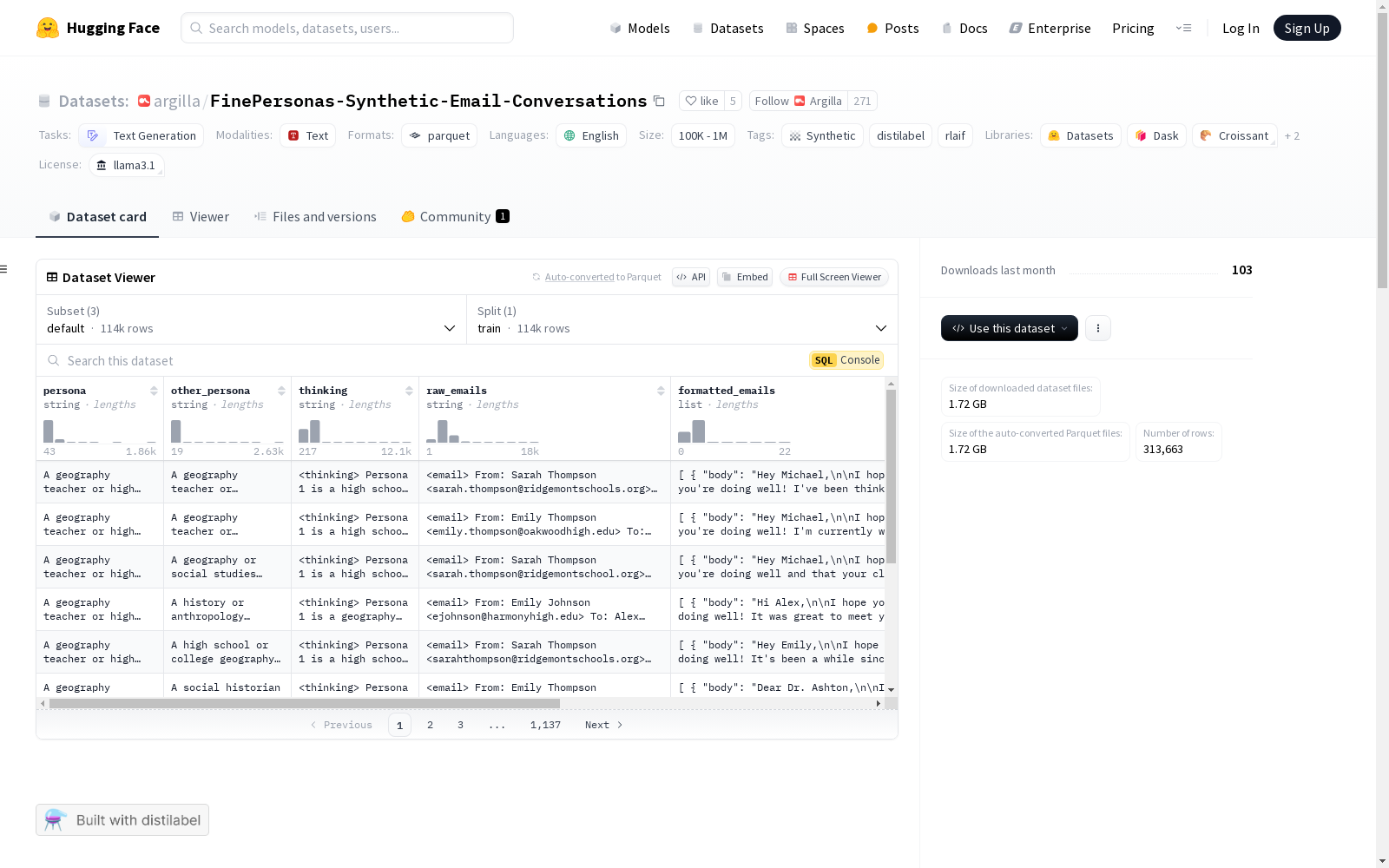Switch to the Viewer tab
The width and height of the screenshot is (1389, 868).
(201, 217)
